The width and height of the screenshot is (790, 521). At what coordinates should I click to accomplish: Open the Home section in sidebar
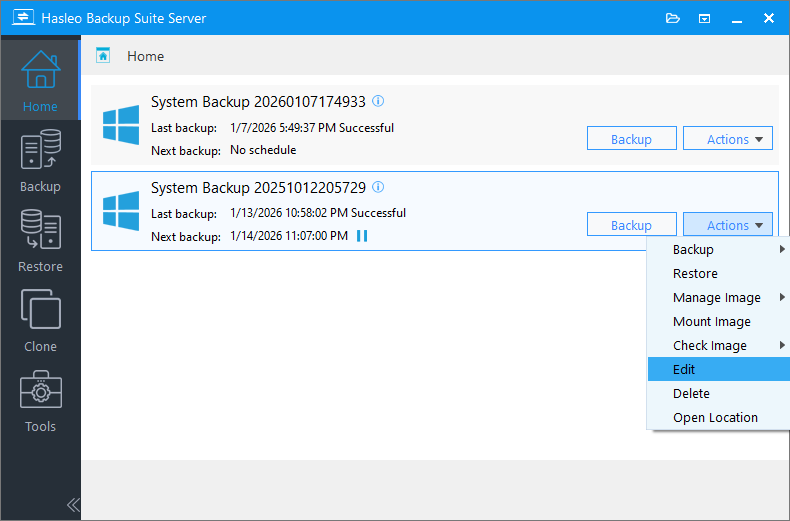coord(40,80)
